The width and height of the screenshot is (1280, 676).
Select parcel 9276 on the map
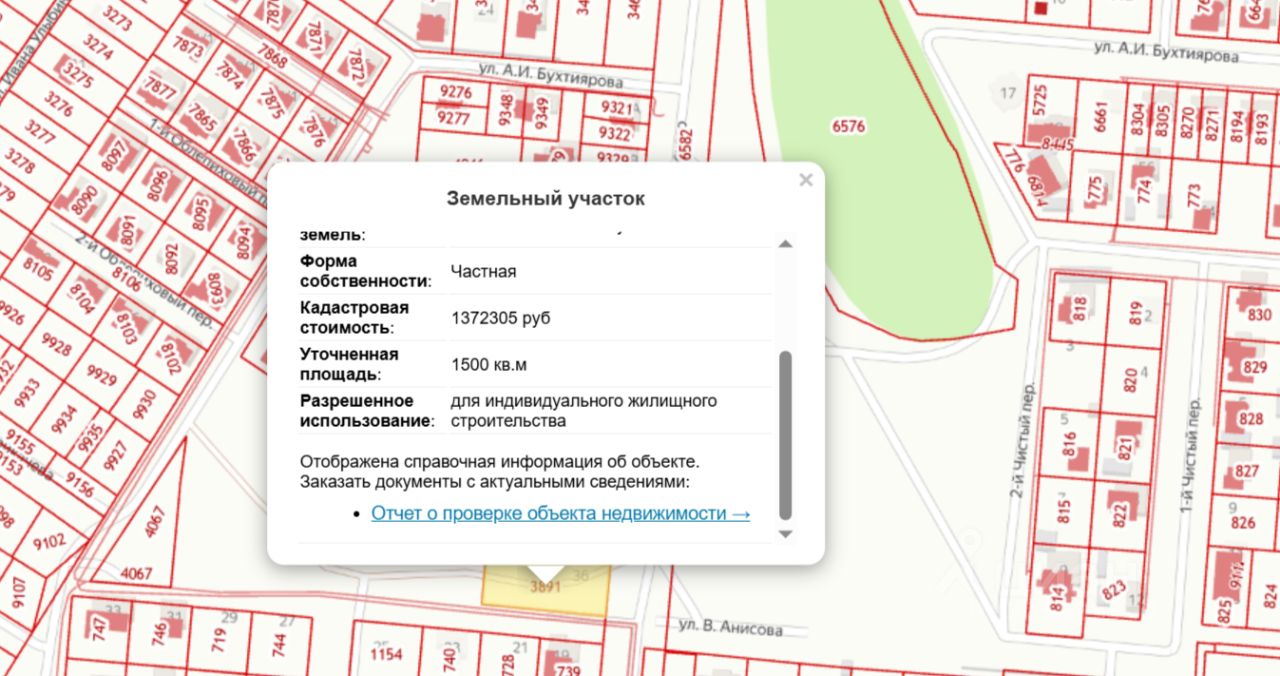[455, 93]
